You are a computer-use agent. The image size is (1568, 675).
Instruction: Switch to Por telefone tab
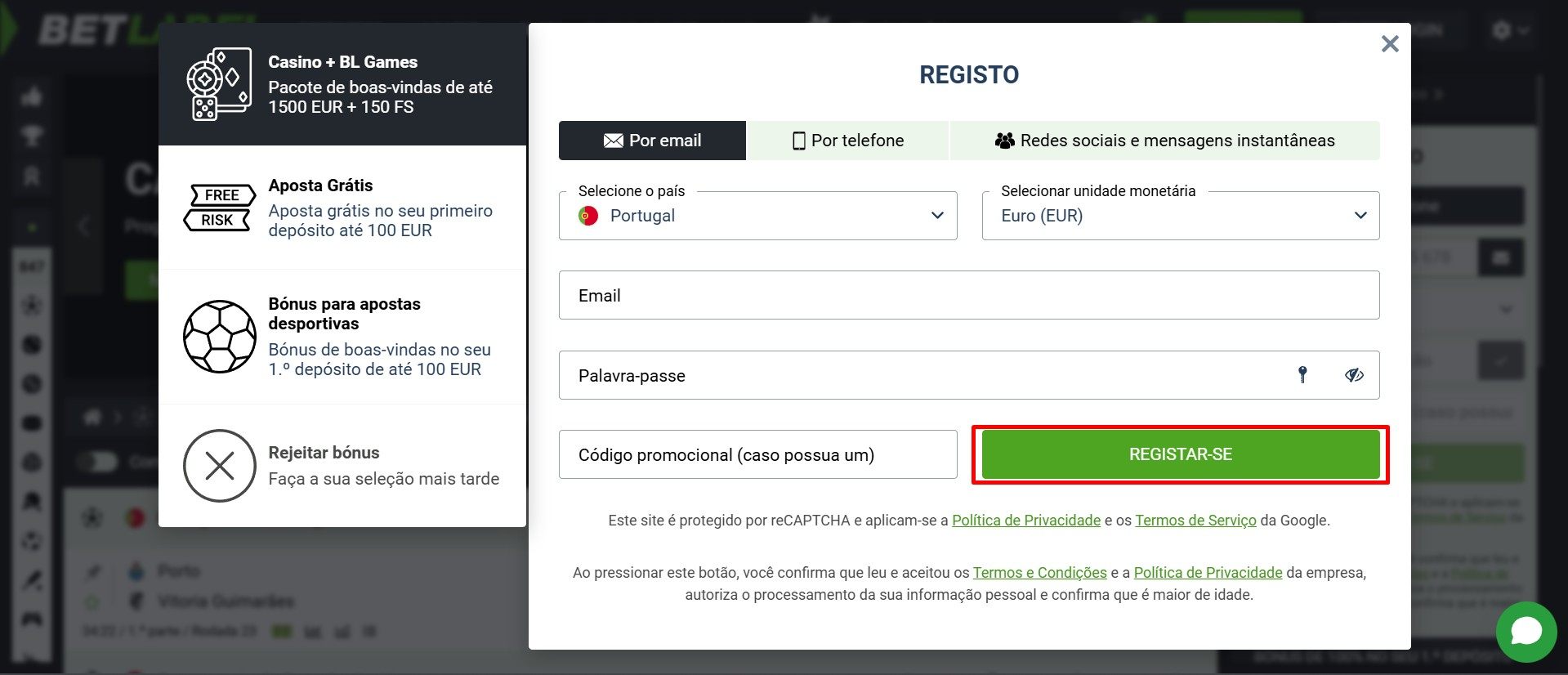coord(847,141)
